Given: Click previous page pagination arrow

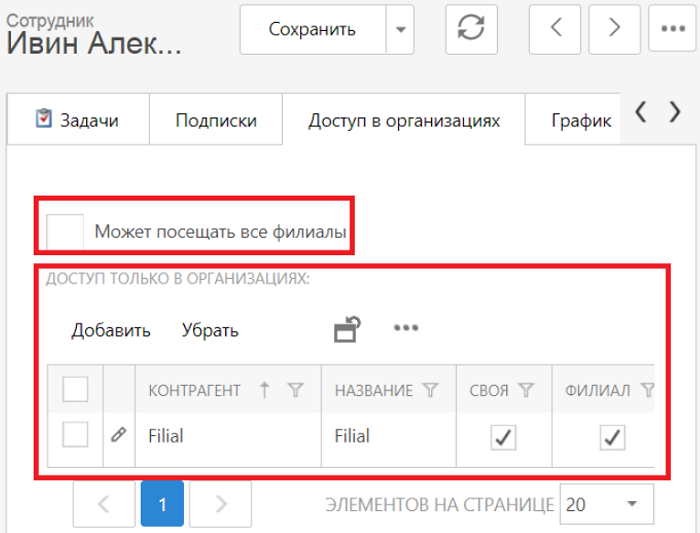Looking at the screenshot, I should (104, 504).
